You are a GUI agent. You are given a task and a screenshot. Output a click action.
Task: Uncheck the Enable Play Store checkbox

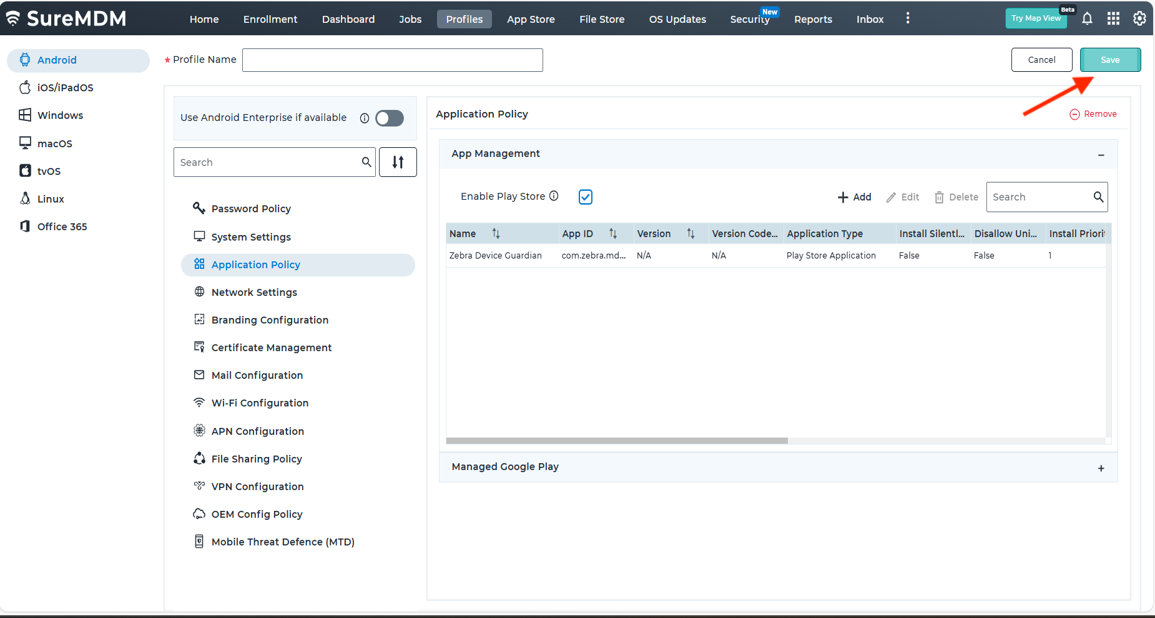click(x=586, y=197)
